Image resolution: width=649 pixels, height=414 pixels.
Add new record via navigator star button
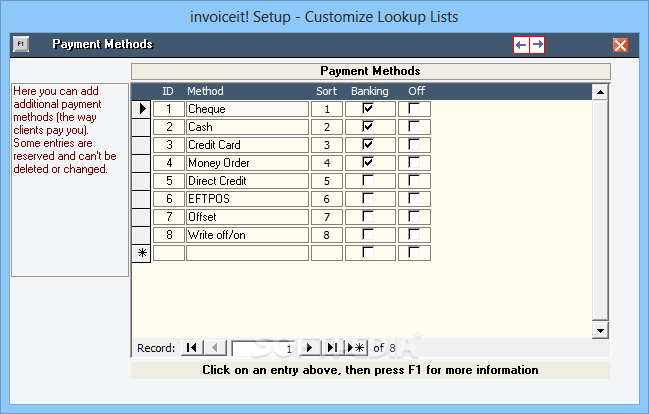(x=356, y=348)
